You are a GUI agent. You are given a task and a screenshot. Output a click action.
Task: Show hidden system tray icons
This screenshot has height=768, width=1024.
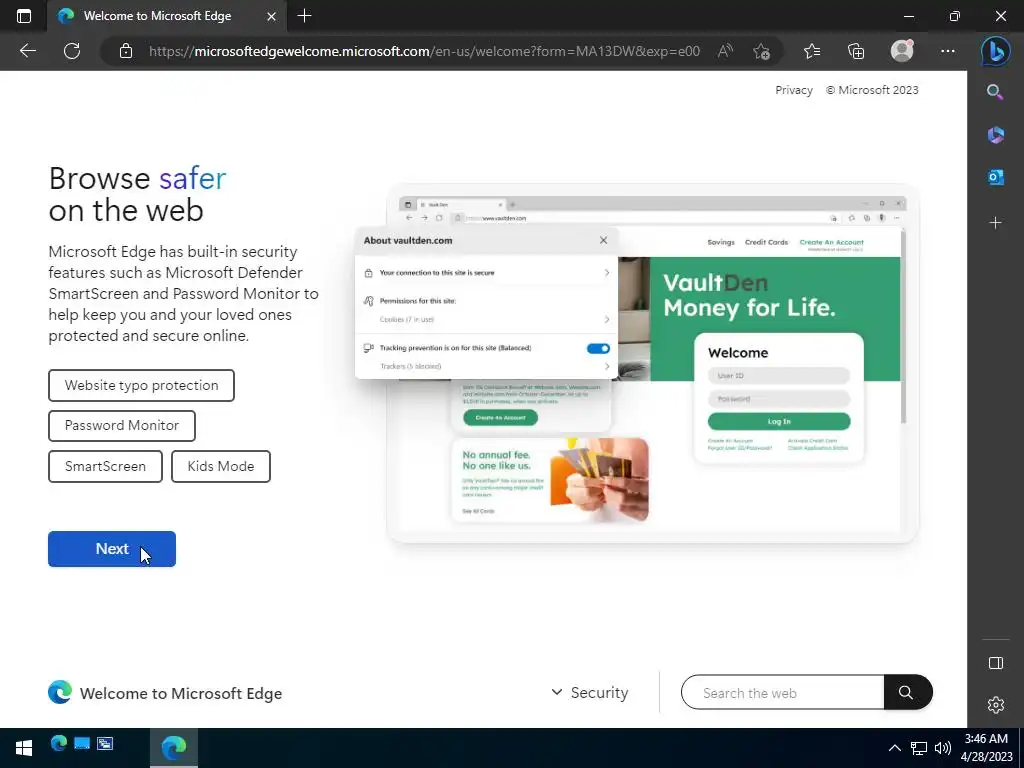pos(895,748)
